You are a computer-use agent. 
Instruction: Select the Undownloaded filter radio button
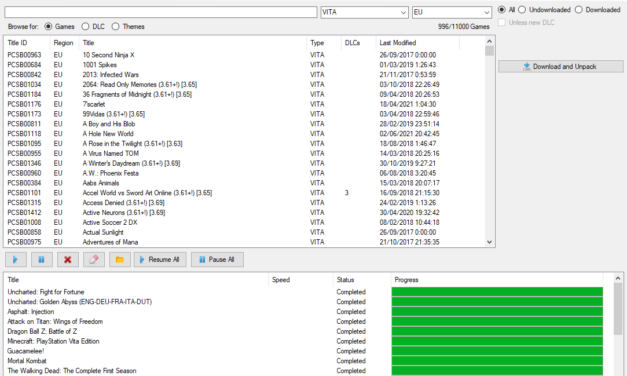(522, 10)
